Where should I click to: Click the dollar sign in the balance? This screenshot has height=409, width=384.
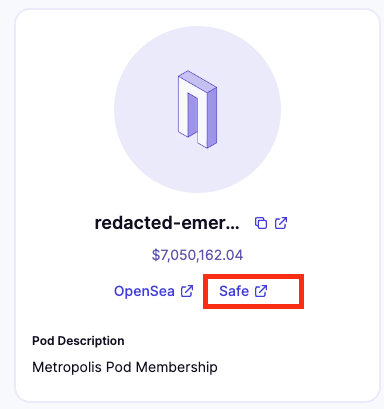point(156,255)
